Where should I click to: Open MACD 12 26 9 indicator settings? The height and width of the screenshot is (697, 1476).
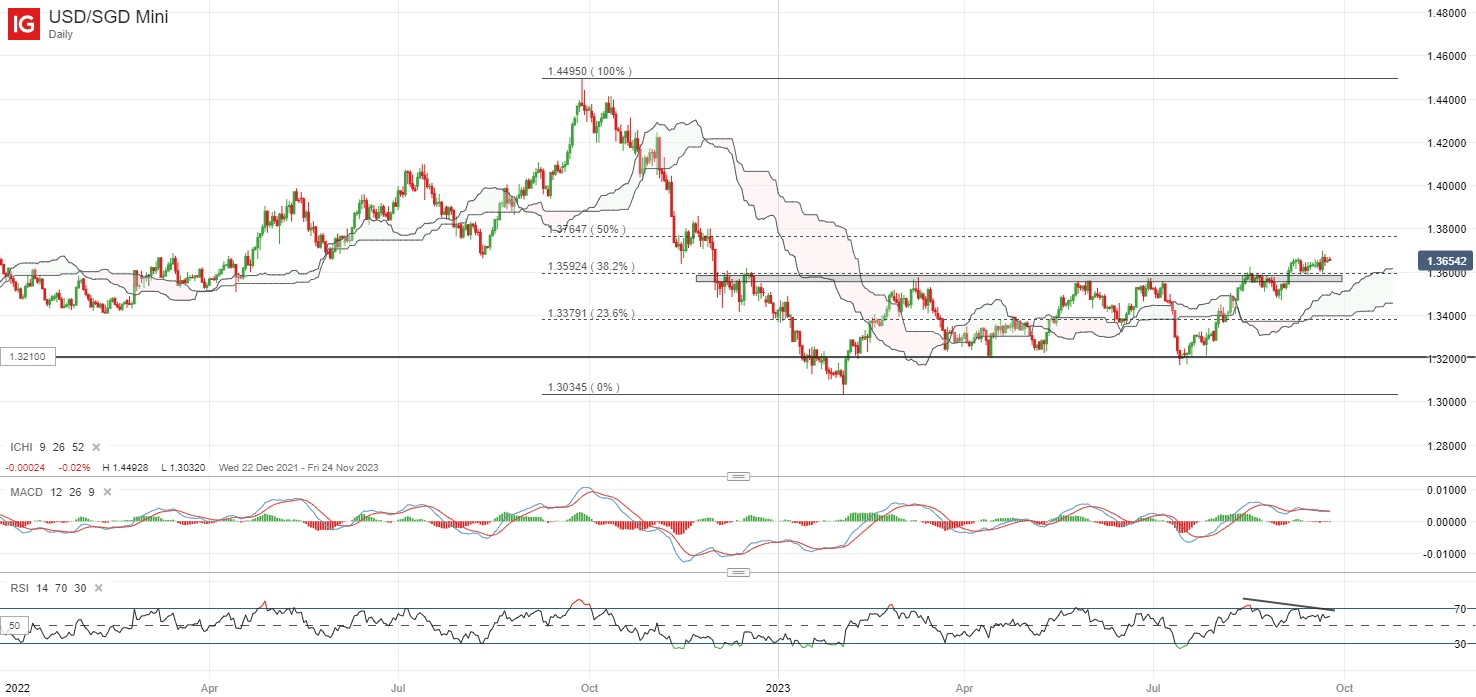tap(53, 492)
